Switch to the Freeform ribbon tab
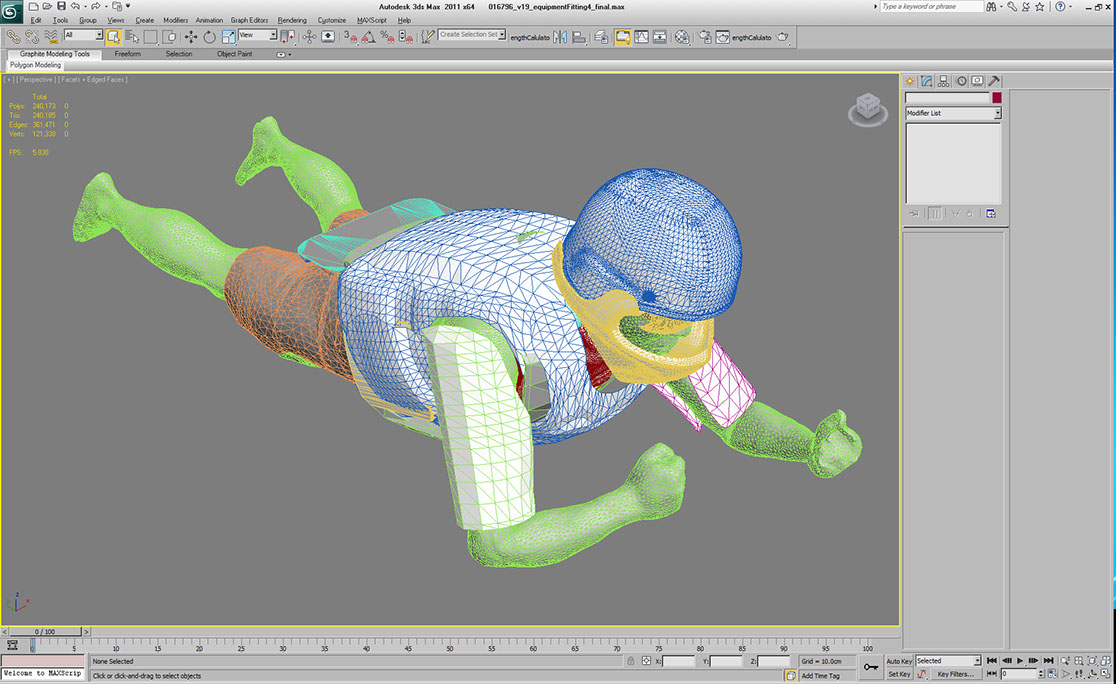 pyautogui.click(x=127, y=54)
